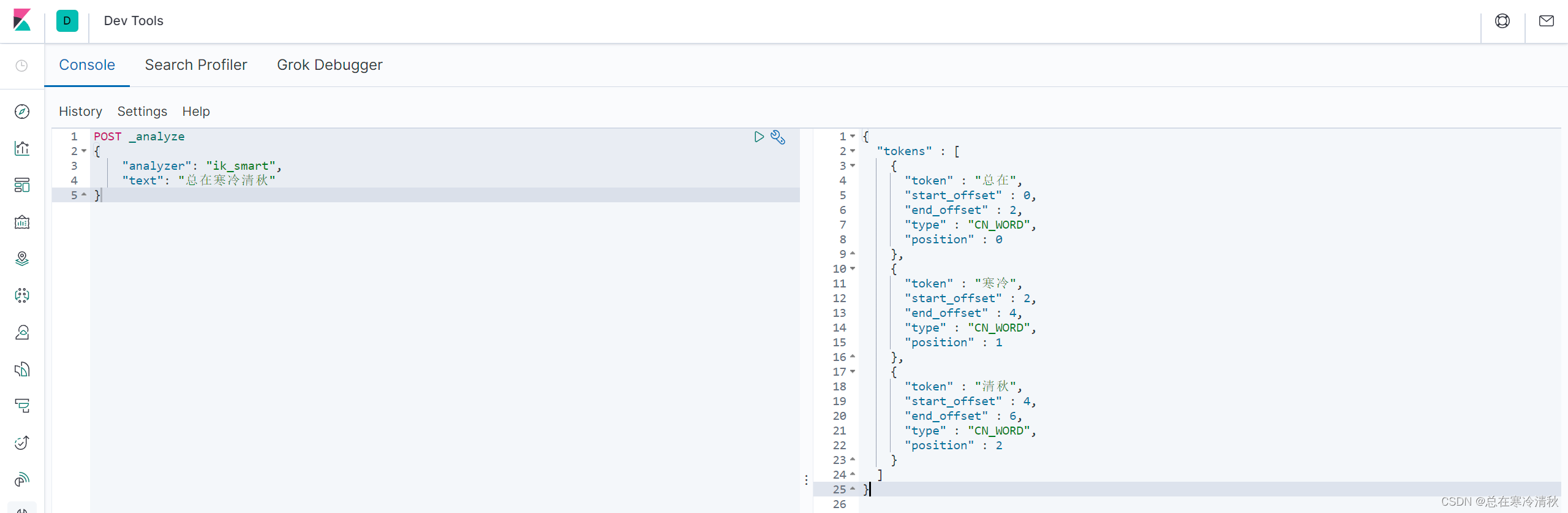Collapse first token object at line 3
Screen dimensions: 1568x513
853,165
